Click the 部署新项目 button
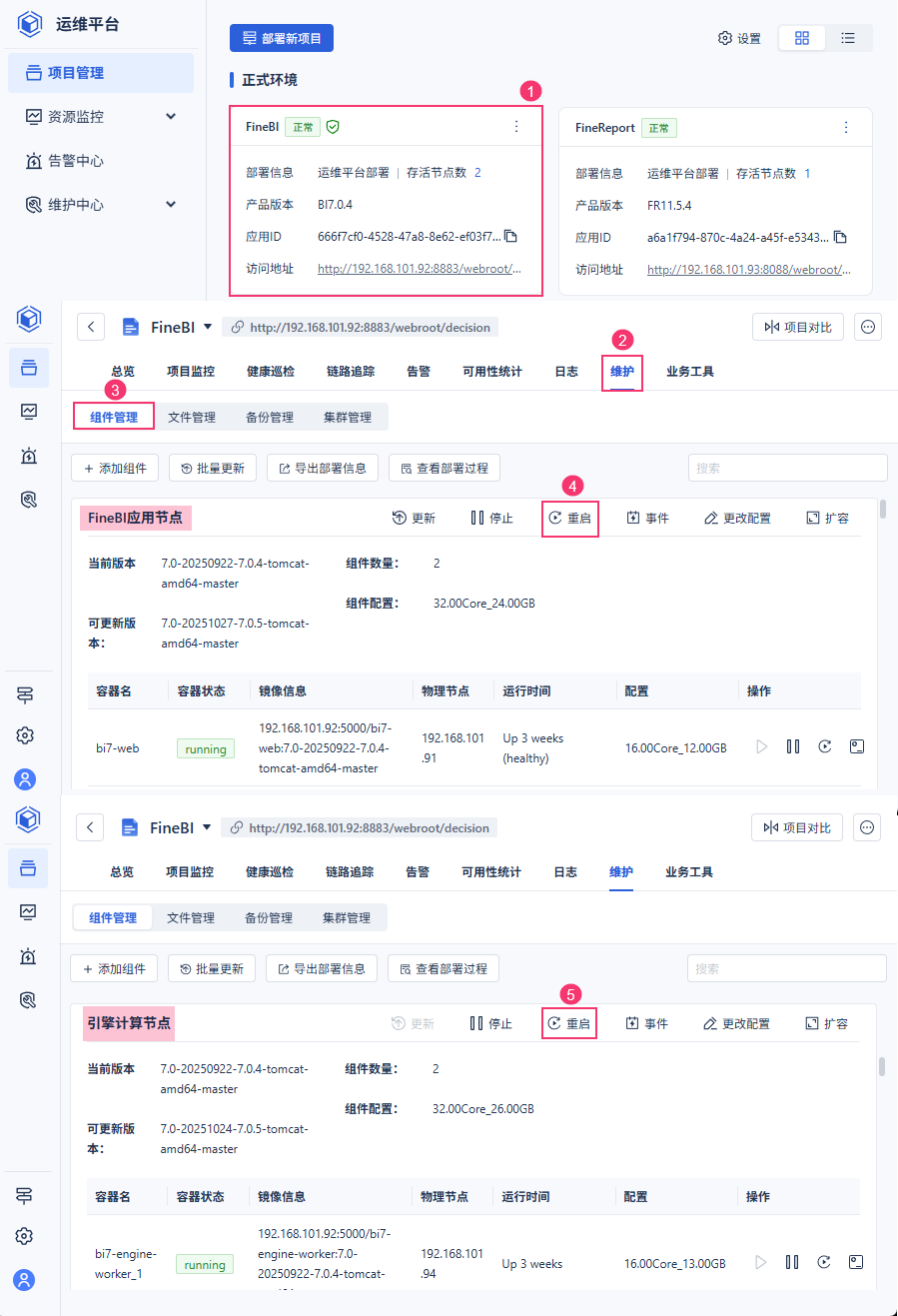The image size is (898, 1316). click(x=282, y=38)
